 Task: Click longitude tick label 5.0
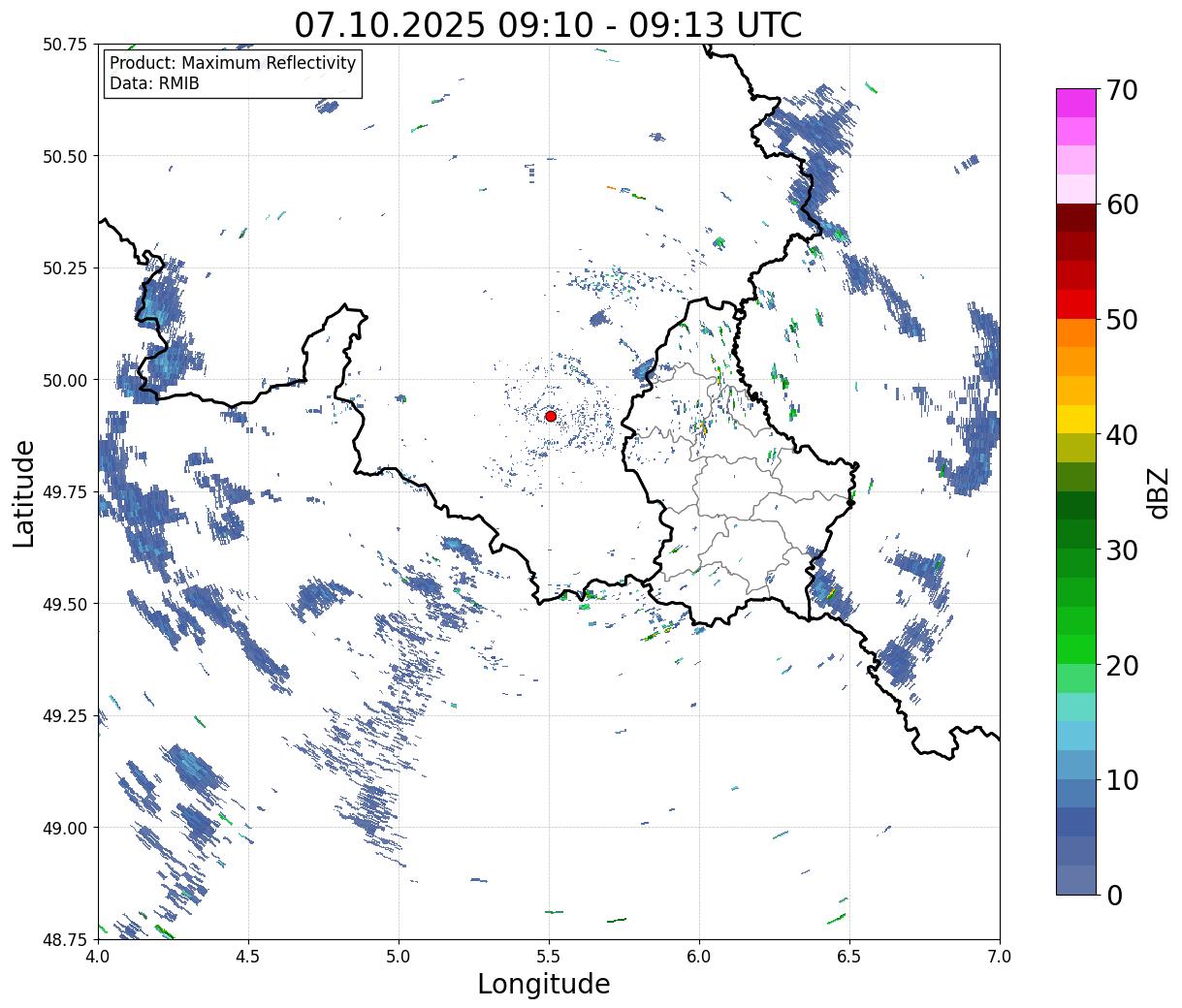399,956
